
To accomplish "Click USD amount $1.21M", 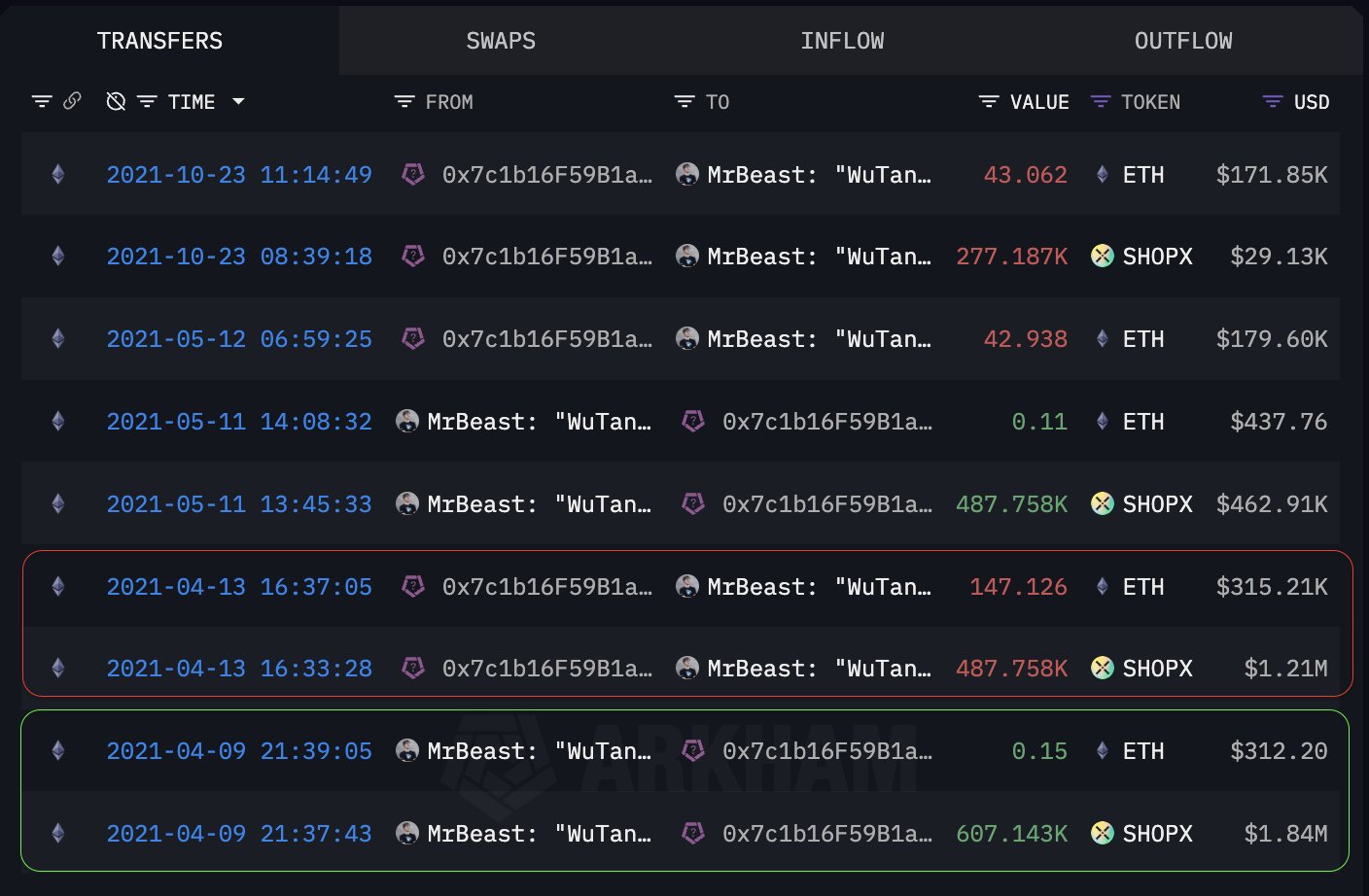I will pyautogui.click(x=1285, y=669).
